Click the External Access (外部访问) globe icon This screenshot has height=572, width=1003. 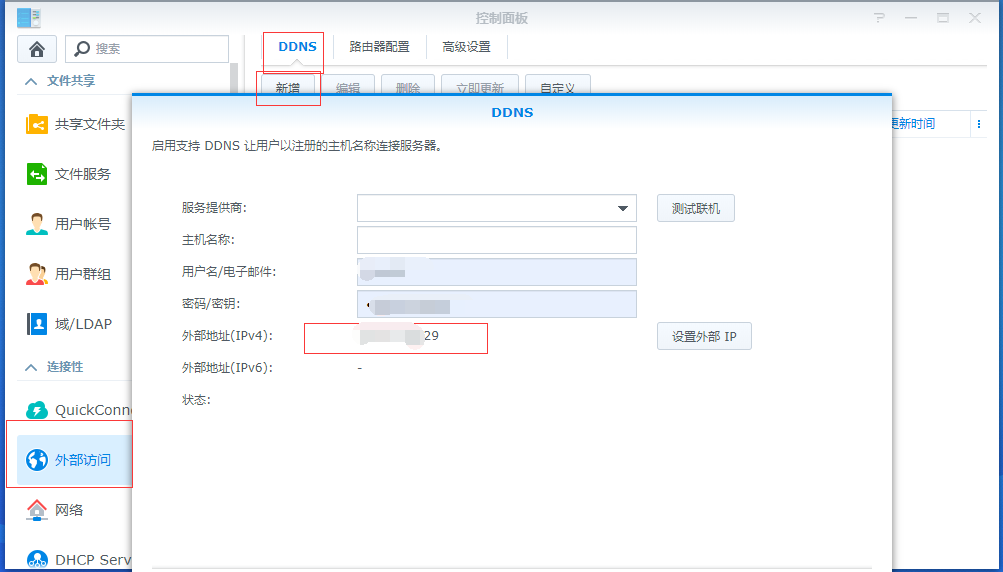click(37, 460)
